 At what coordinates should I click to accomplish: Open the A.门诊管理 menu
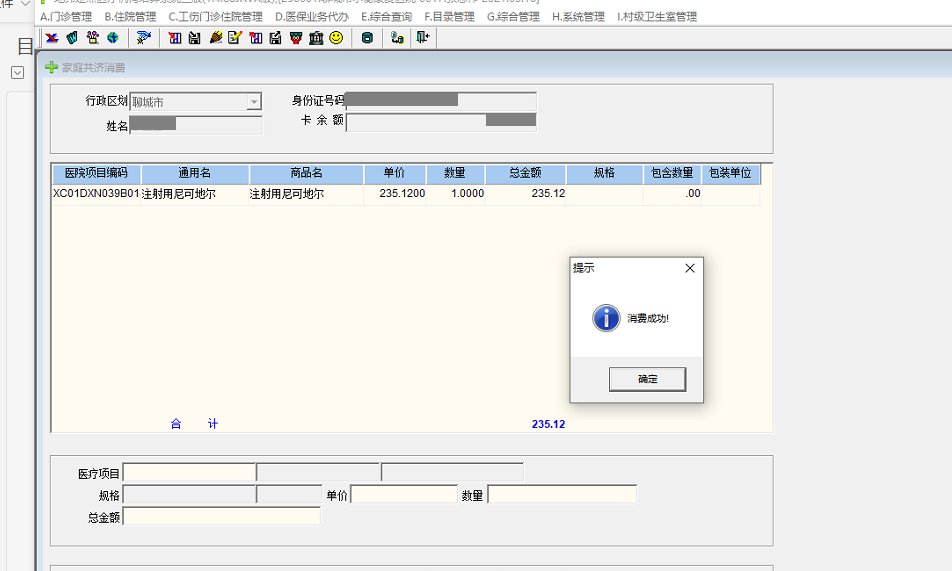[66, 17]
